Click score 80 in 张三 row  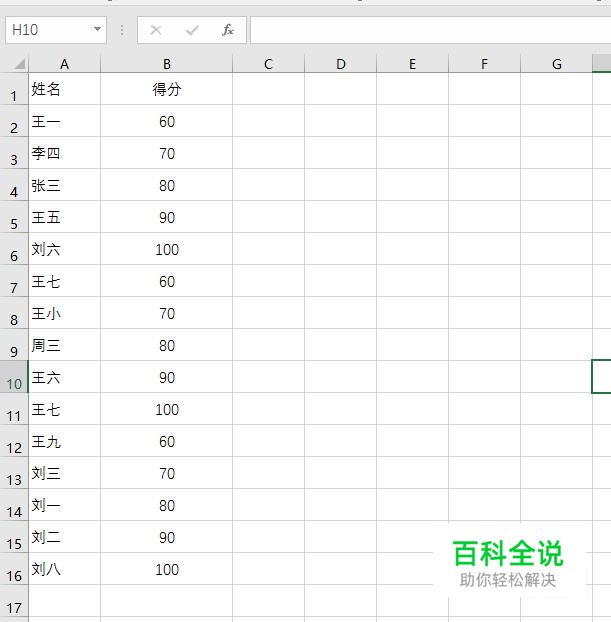click(167, 185)
